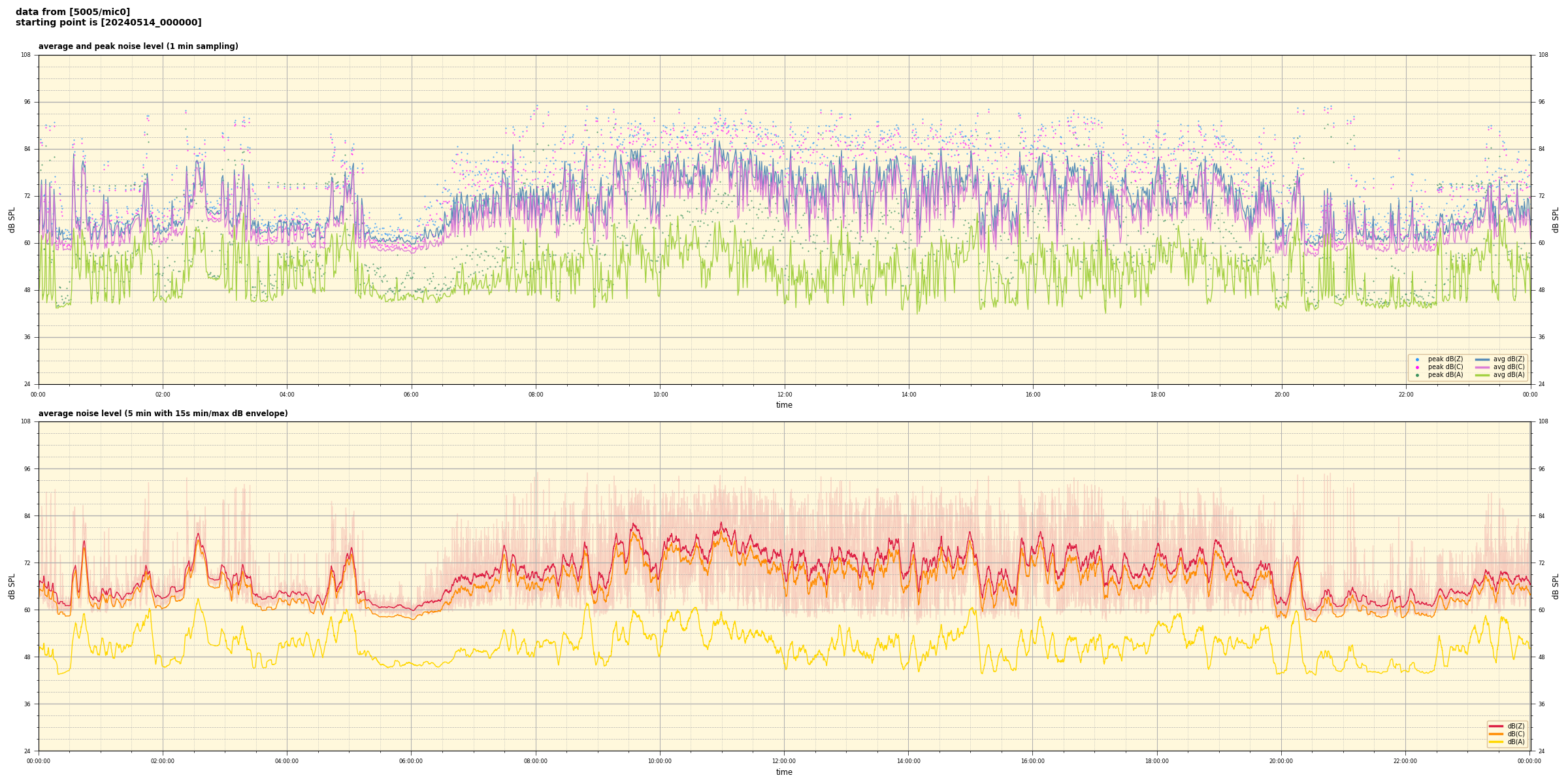Click the orange dB(C) legend line, bottom chart
This screenshot has height=784, width=1568.
(x=1496, y=734)
